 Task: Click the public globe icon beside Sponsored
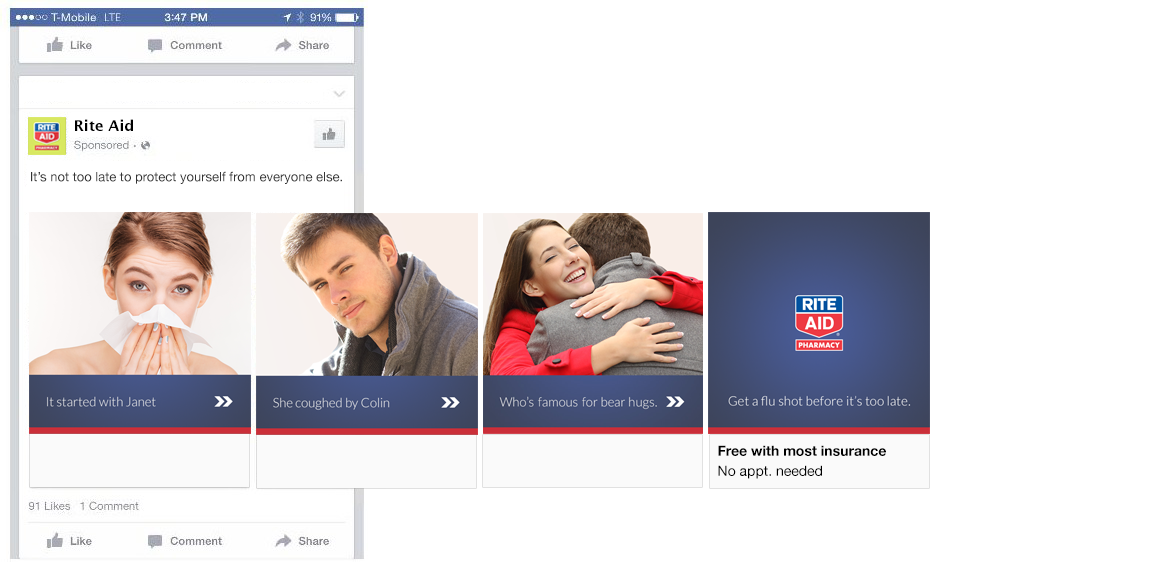146,146
